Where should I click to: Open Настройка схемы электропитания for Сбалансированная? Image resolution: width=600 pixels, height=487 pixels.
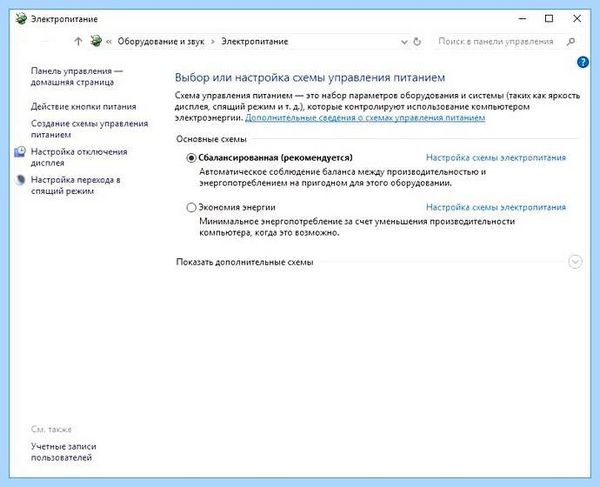pos(496,158)
